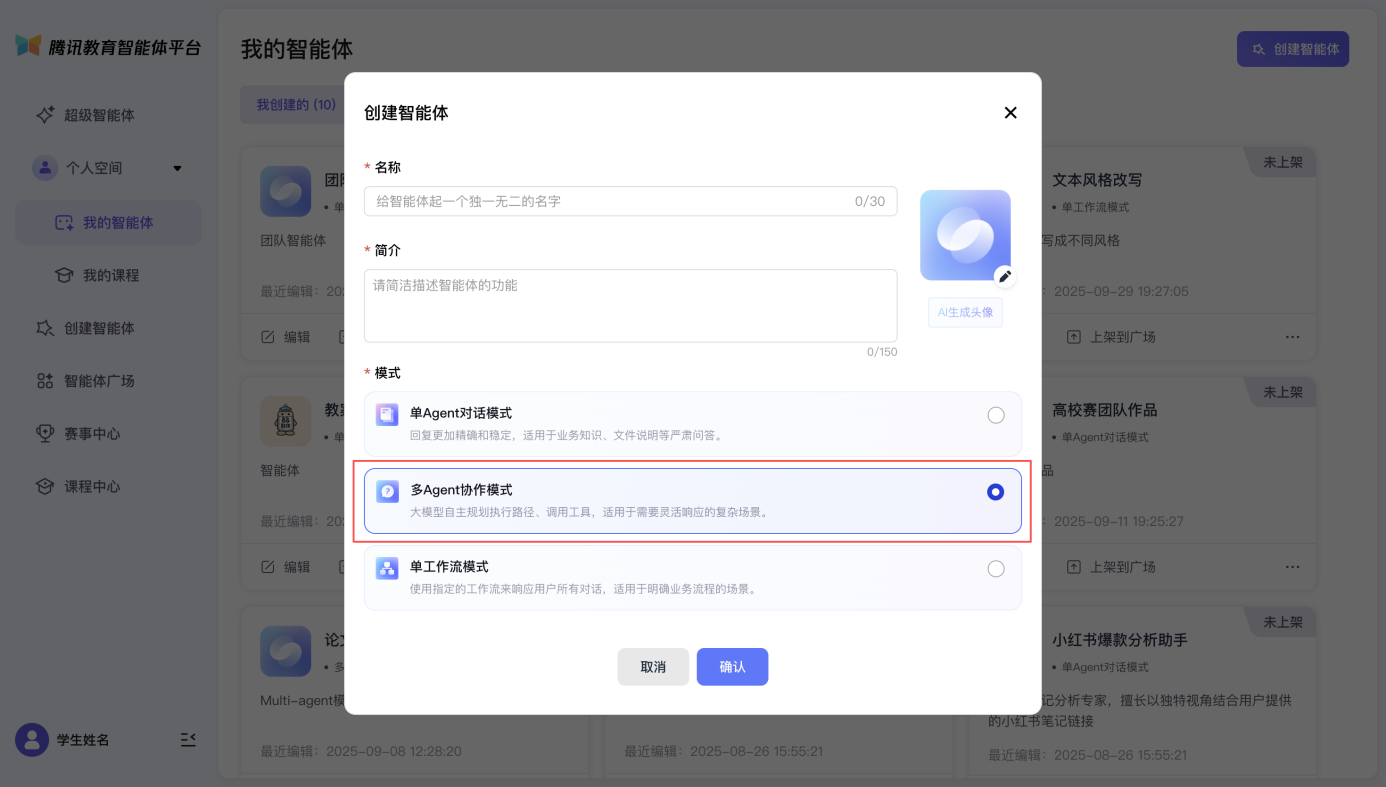Click the 单Agent对话模式 mode icon

[387, 414]
